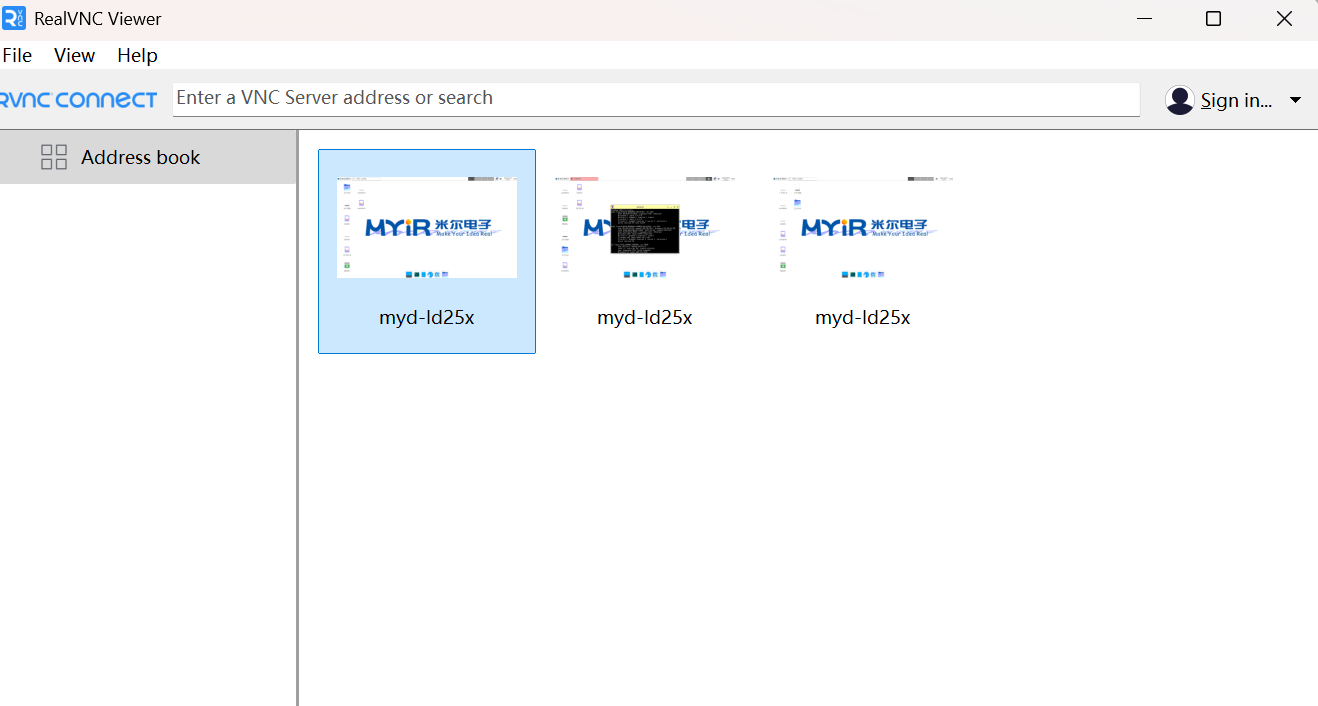Screen dimensions: 1318x706
Task: Open the File menu
Action: pyautogui.click(x=17, y=55)
